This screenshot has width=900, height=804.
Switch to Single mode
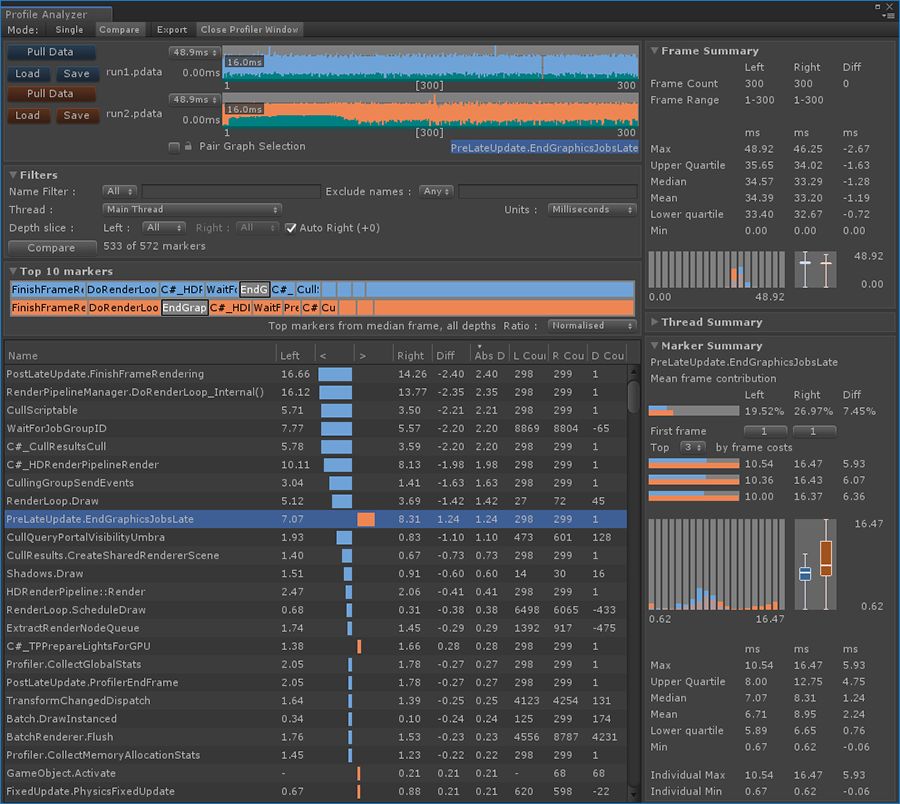69,30
